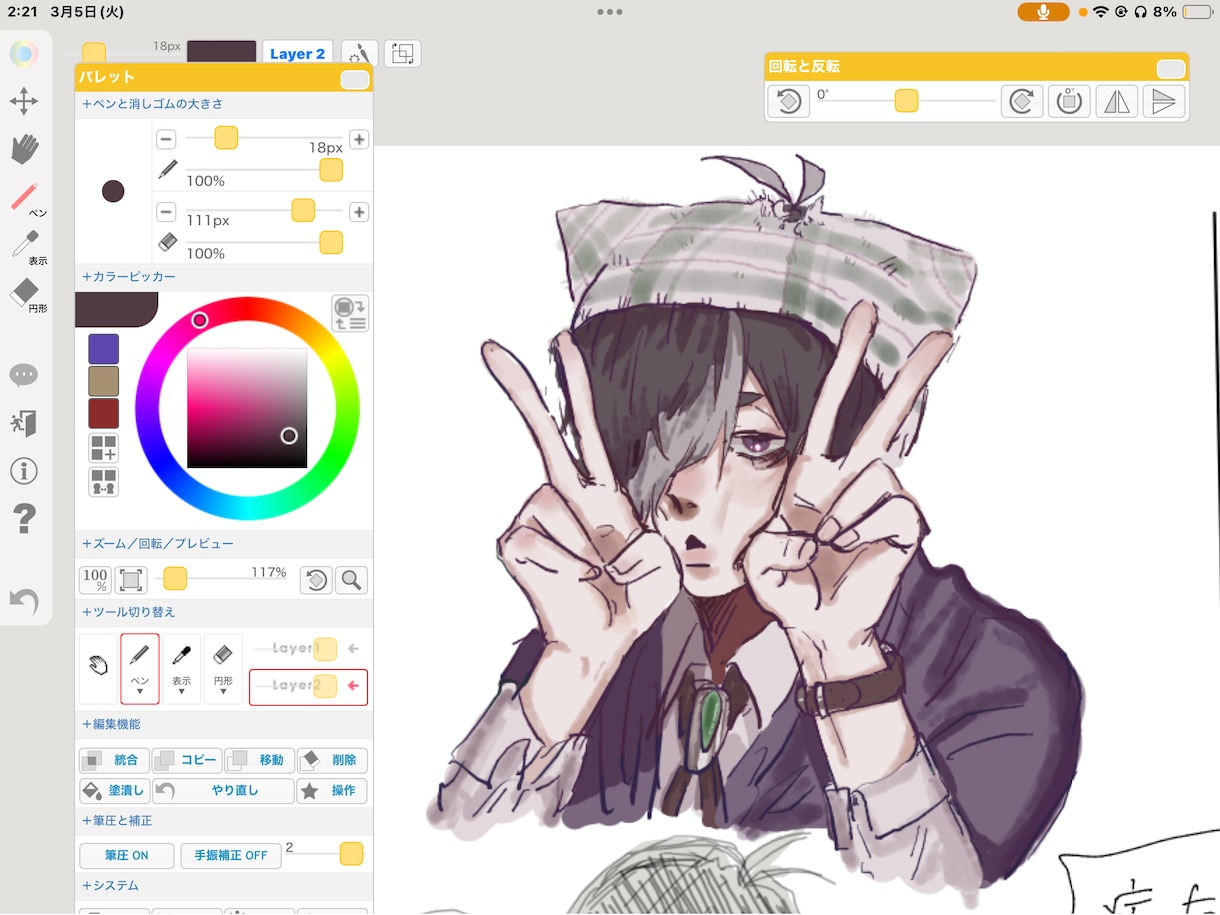Select the eraser 円形 tool in the sidebar
This screenshot has width=1220, height=915.
(27, 296)
